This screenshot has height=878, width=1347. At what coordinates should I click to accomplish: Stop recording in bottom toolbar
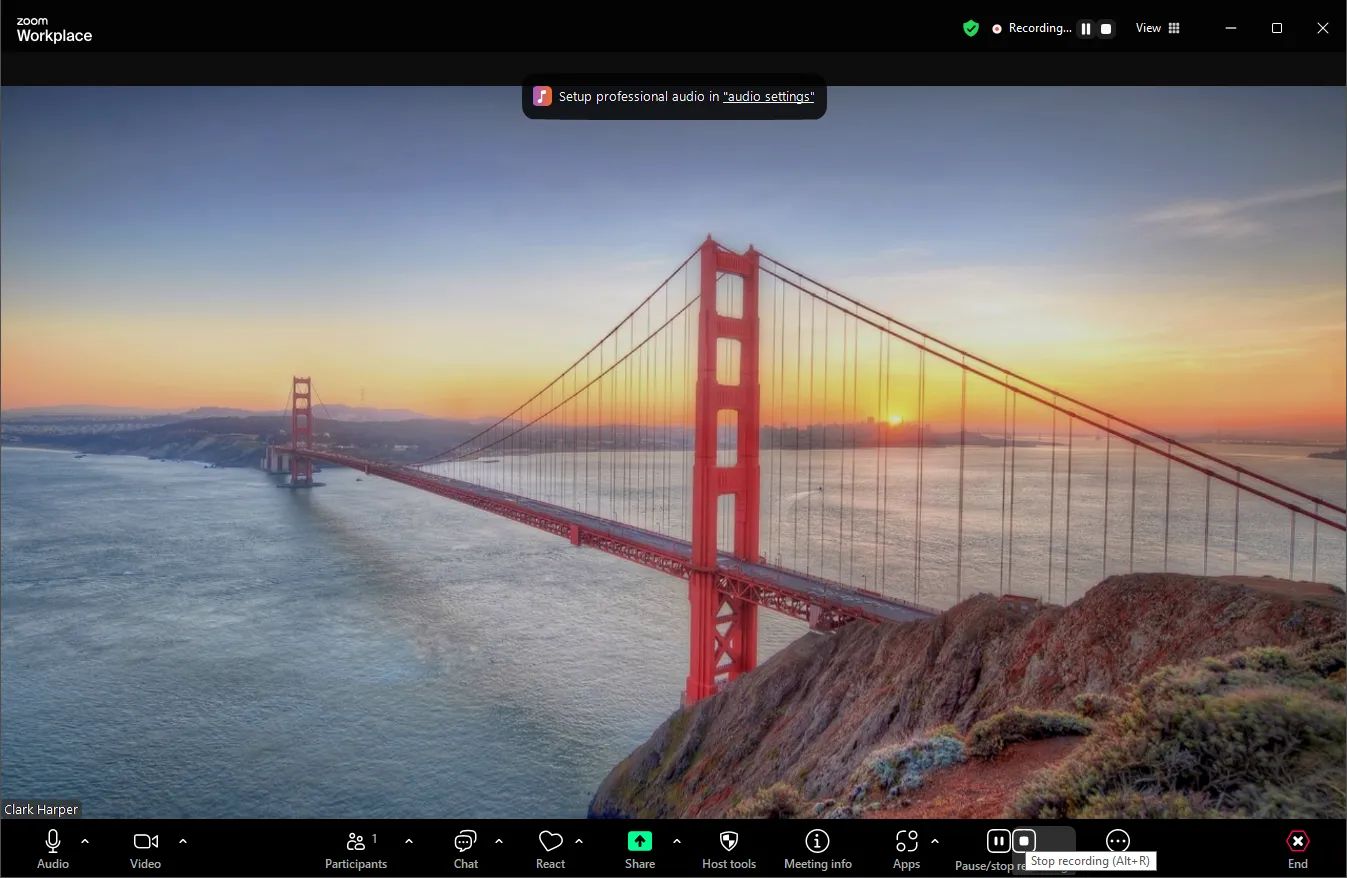pos(1024,841)
